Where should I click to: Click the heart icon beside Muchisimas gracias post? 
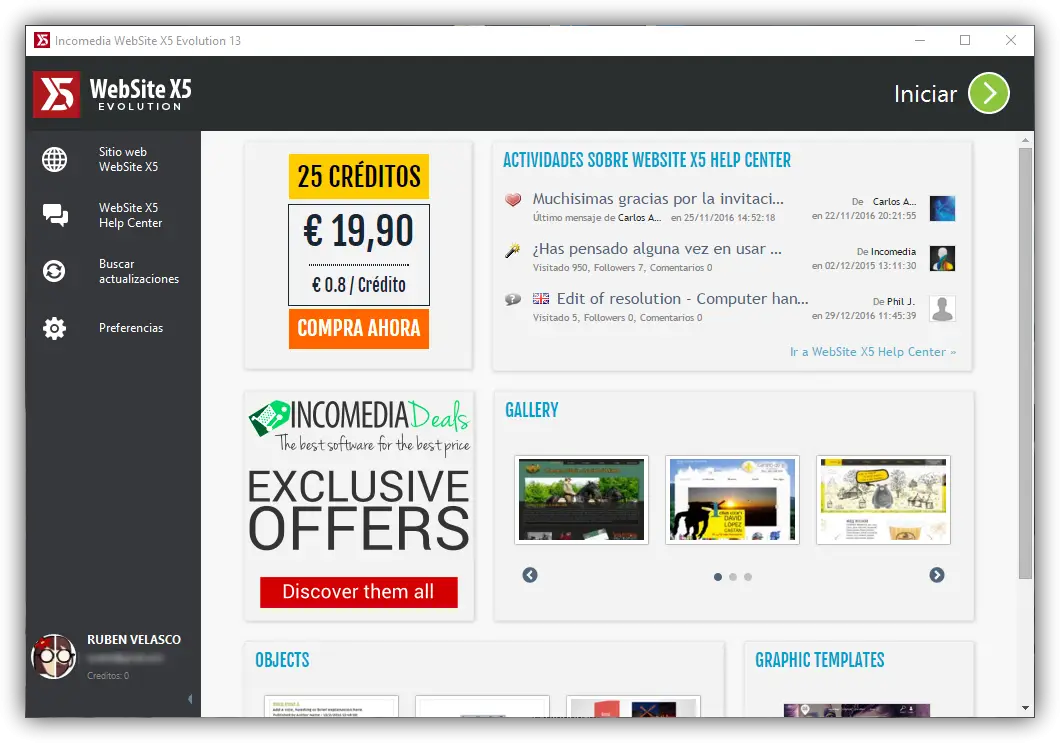[x=513, y=199]
